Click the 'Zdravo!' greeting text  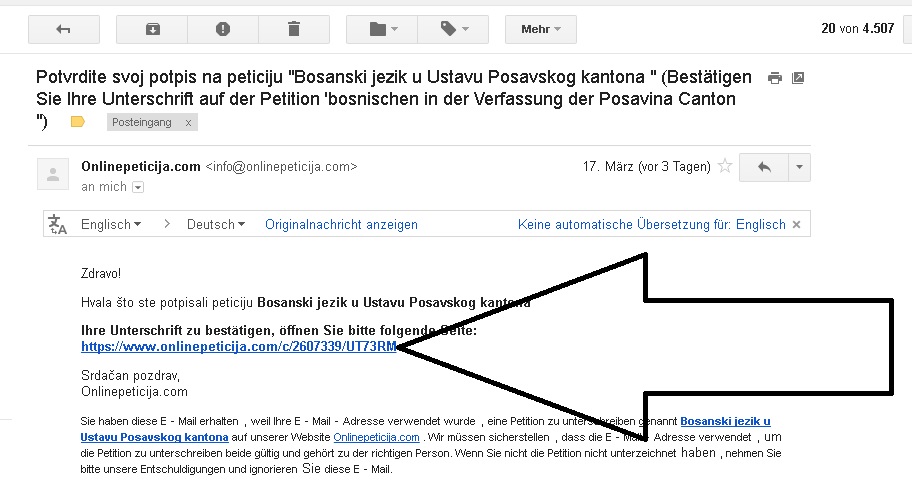[x=101, y=273]
